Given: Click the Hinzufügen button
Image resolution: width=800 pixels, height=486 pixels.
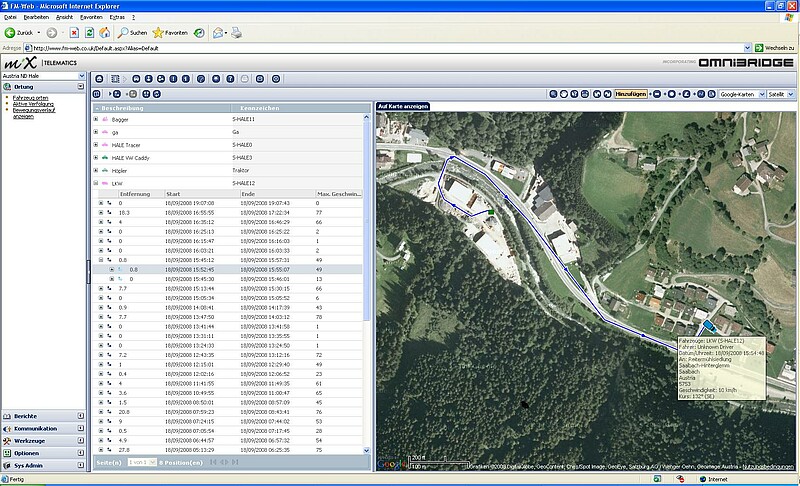Looking at the screenshot, I should coord(631,94).
